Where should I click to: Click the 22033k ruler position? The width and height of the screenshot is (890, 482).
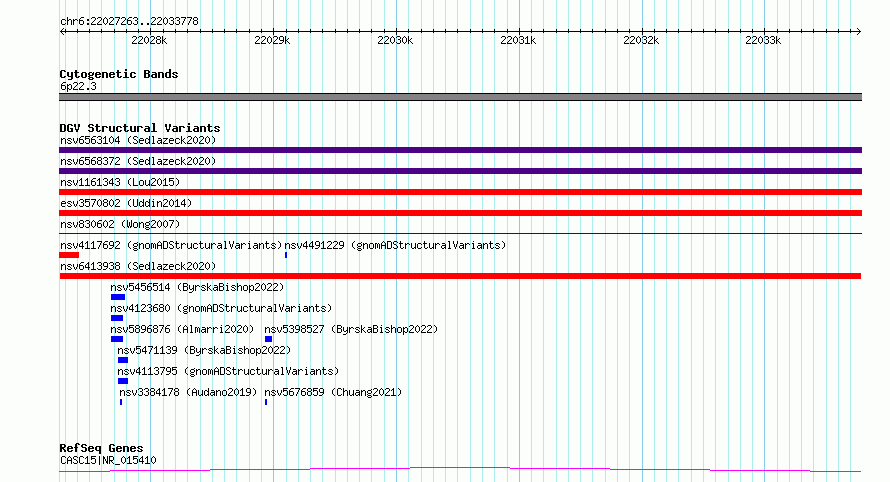pyautogui.click(x=763, y=40)
